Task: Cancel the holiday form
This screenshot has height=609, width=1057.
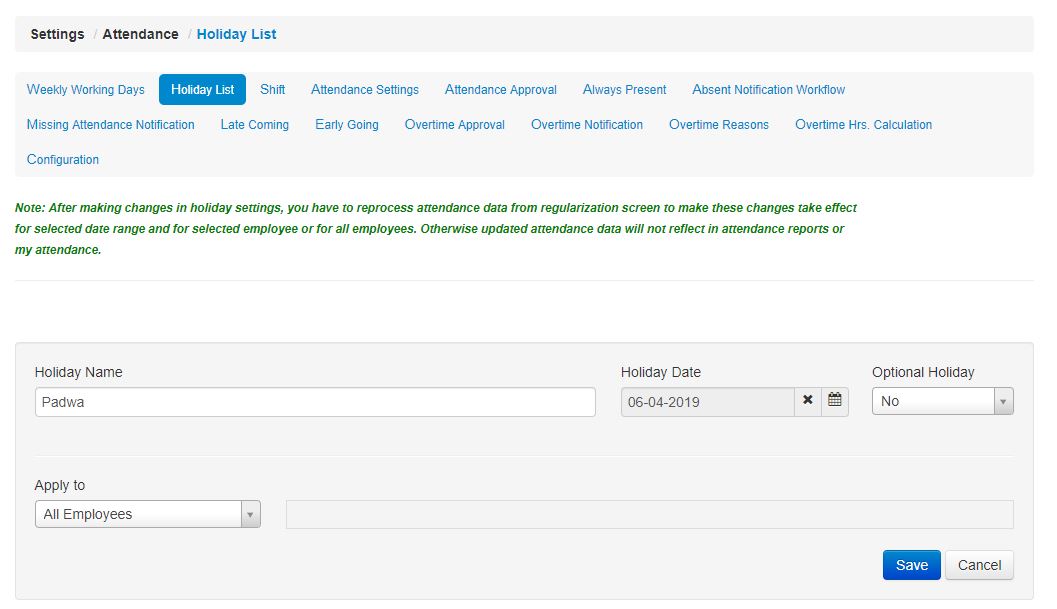Action: (x=979, y=565)
